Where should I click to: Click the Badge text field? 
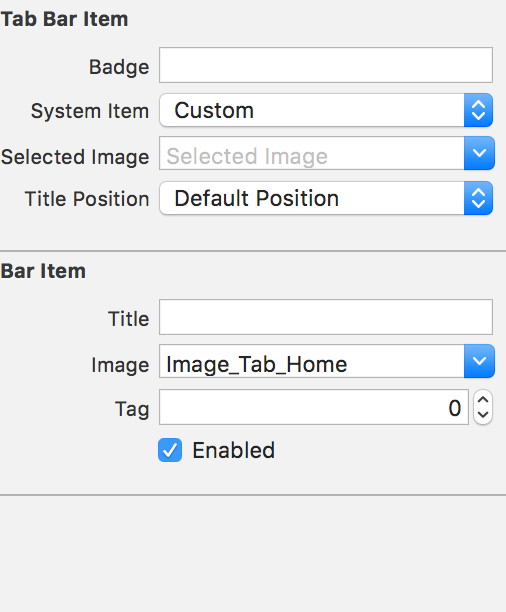[x=326, y=65]
